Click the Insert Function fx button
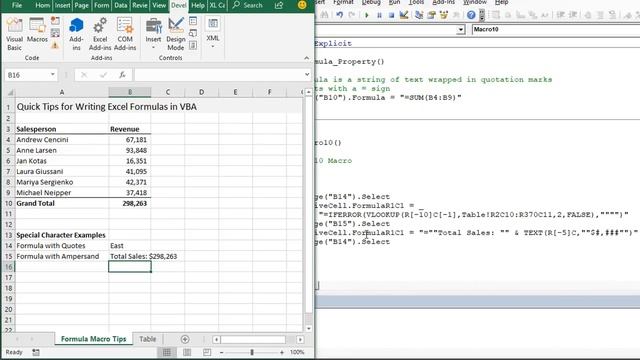 coord(122,75)
